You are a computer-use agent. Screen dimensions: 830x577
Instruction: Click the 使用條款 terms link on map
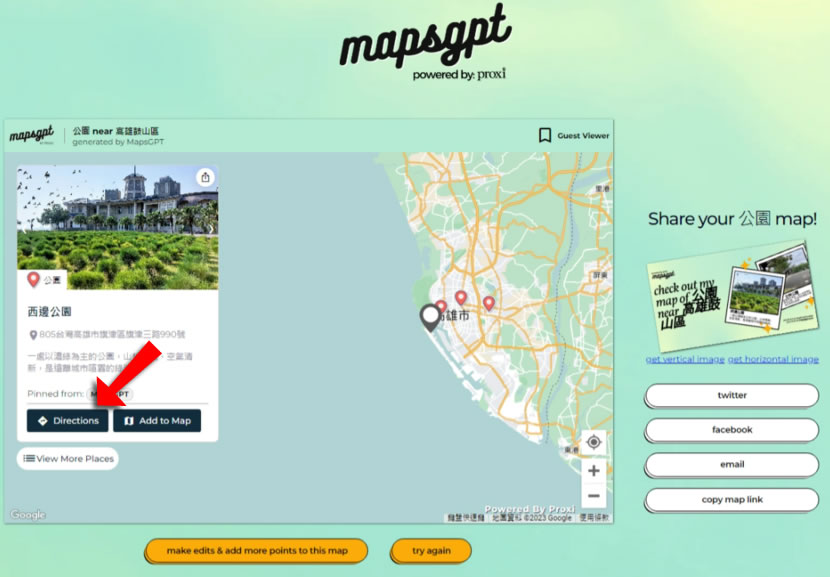[x=594, y=518]
